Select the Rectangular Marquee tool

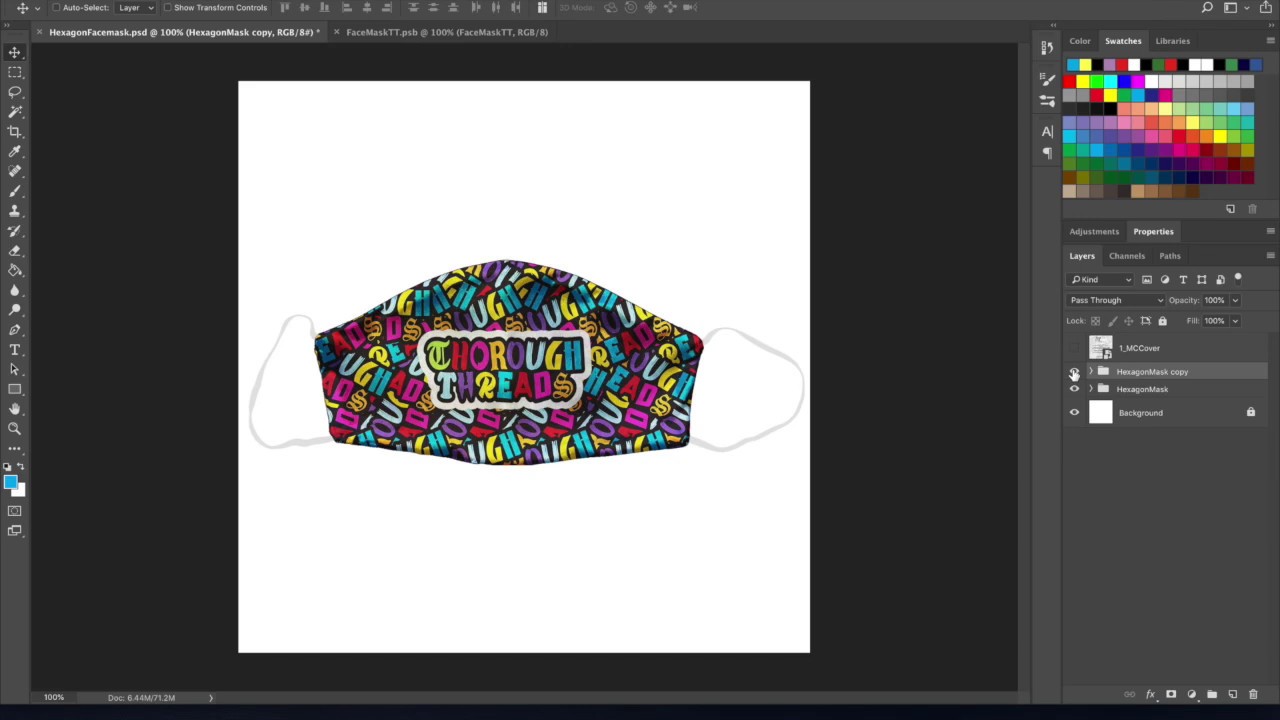pyautogui.click(x=15, y=72)
